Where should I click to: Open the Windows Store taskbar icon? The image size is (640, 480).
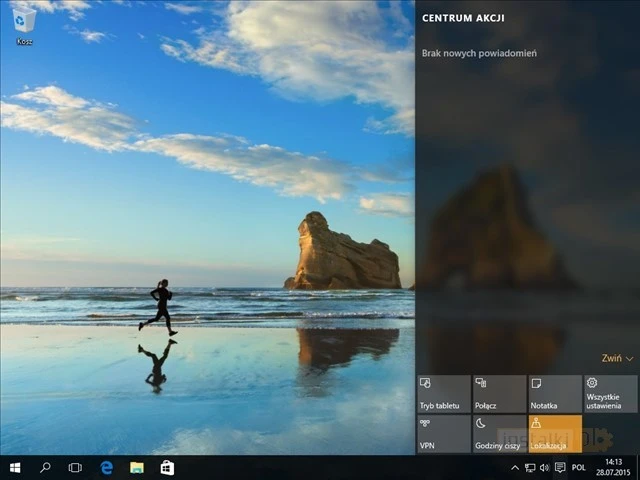pyautogui.click(x=167, y=467)
